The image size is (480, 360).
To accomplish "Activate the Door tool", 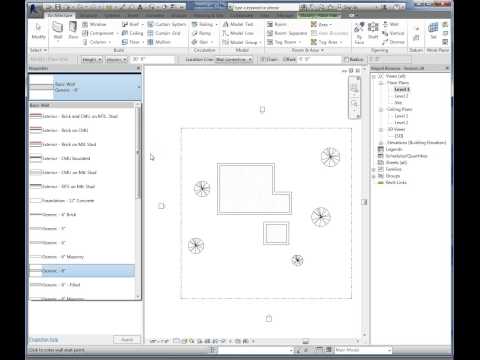I will pos(73,31).
